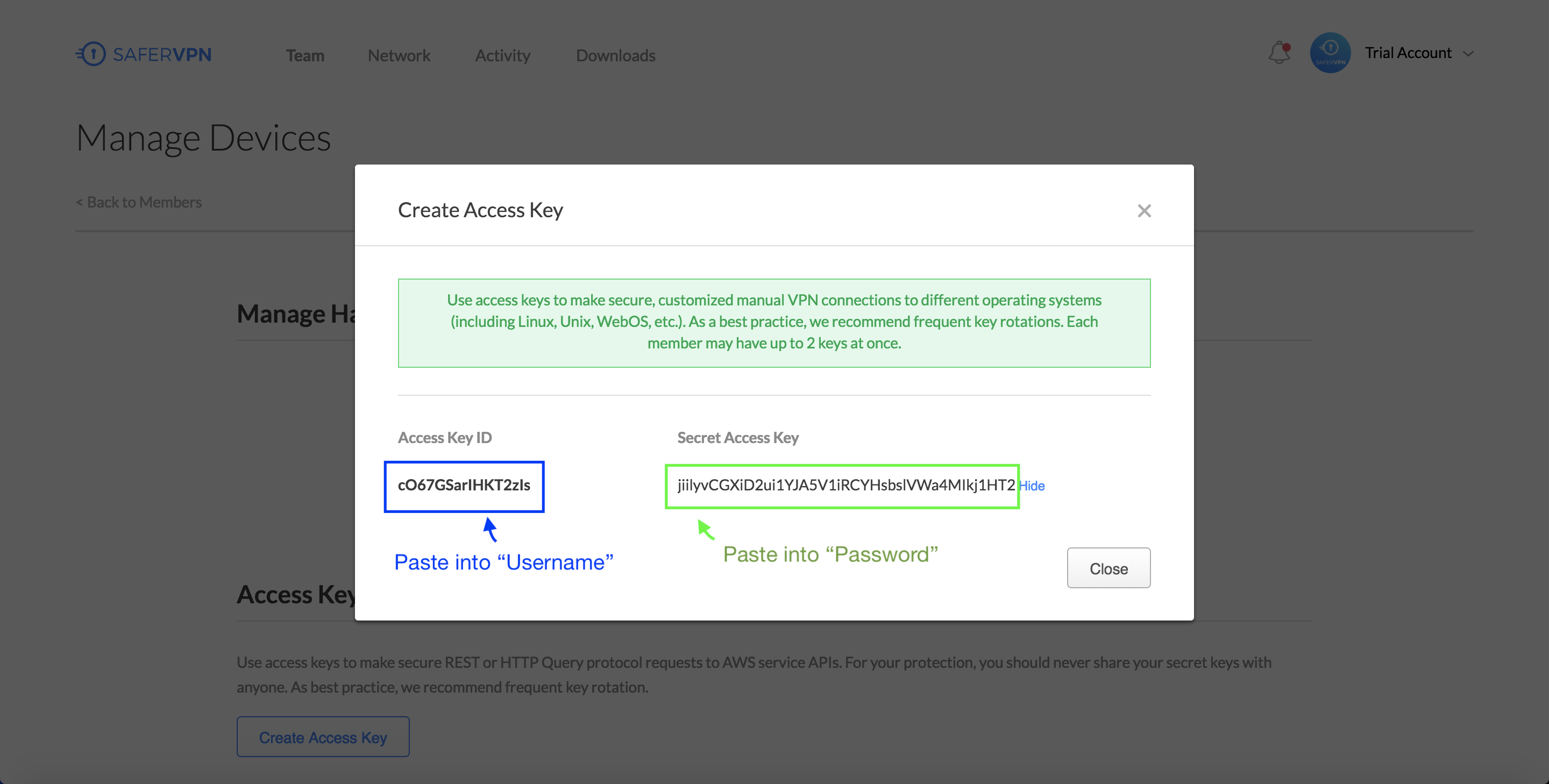Screen dimensions: 1549x784
Task: Open the notifications bell
Action: pos(1279,53)
